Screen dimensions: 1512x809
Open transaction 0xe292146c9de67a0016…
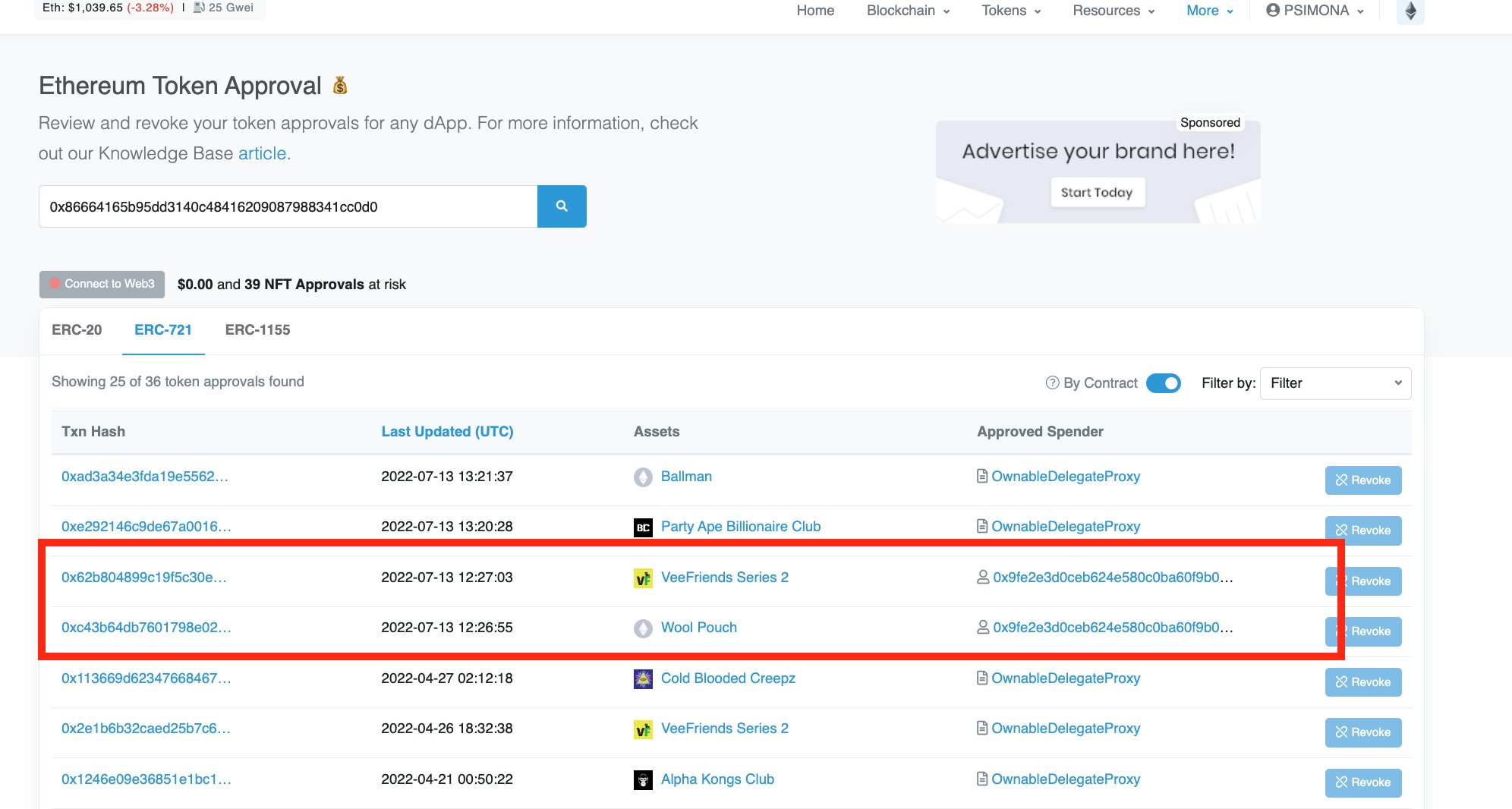click(x=146, y=527)
